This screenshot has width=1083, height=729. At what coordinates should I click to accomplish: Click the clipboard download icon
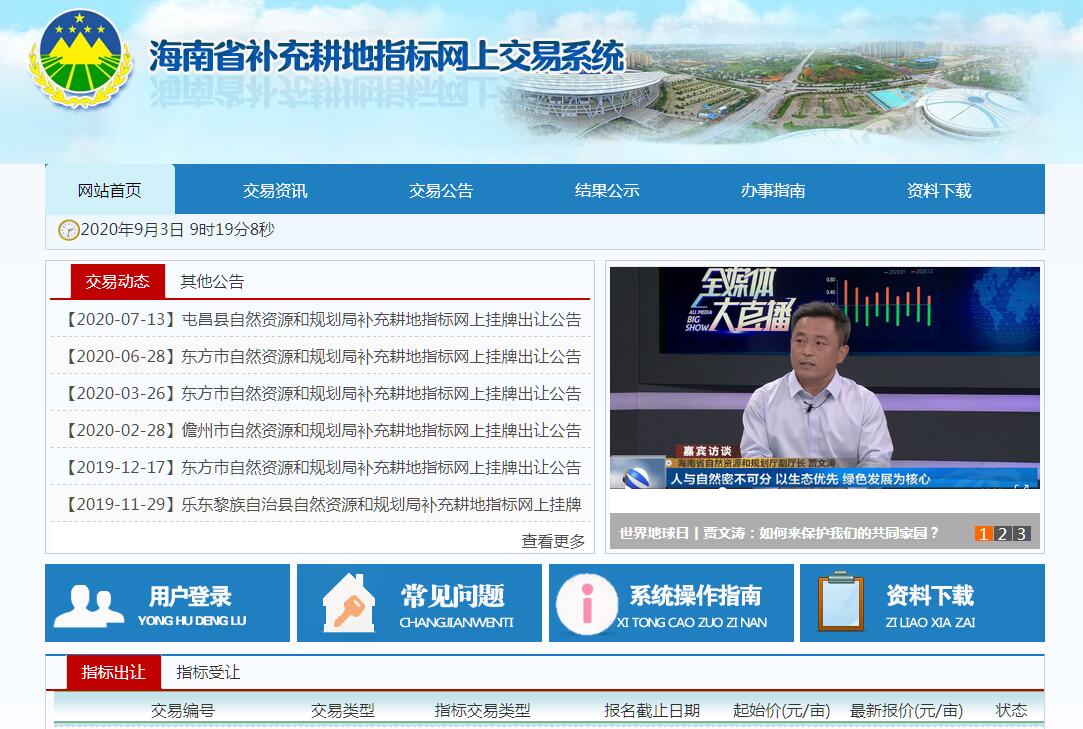click(x=840, y=602)
